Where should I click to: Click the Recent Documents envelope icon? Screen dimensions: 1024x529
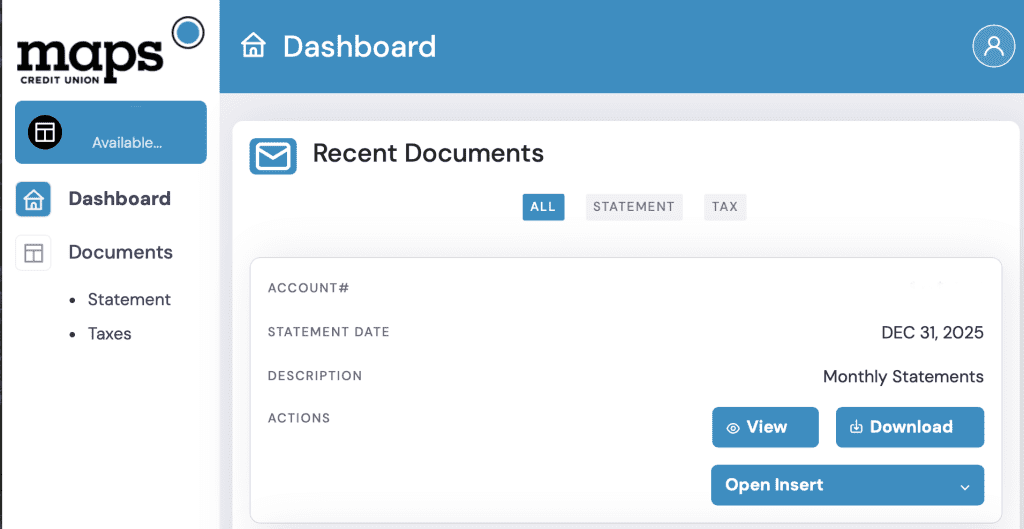pos(273,156)
